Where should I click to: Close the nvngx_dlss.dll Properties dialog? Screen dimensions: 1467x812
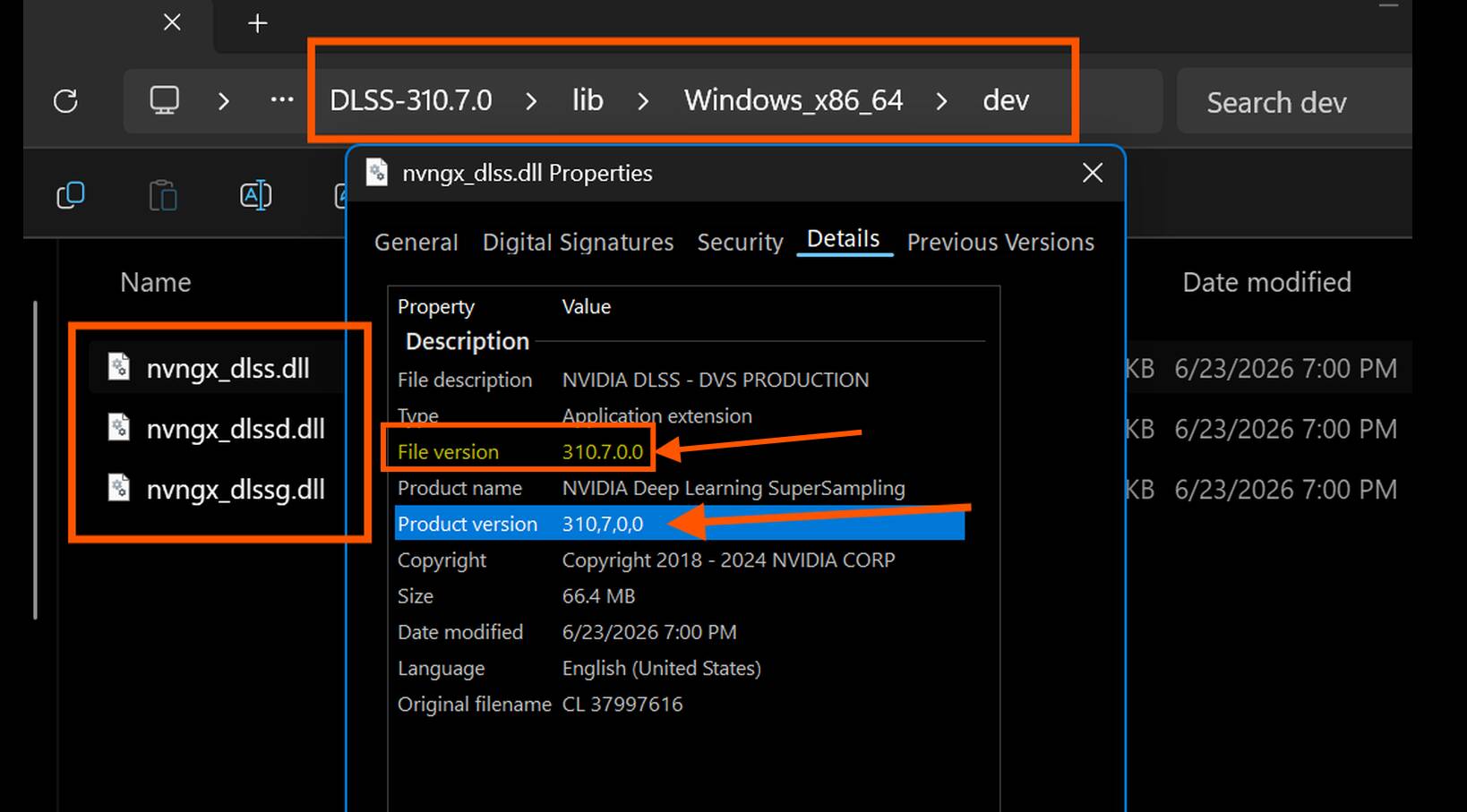(1093, 173)
